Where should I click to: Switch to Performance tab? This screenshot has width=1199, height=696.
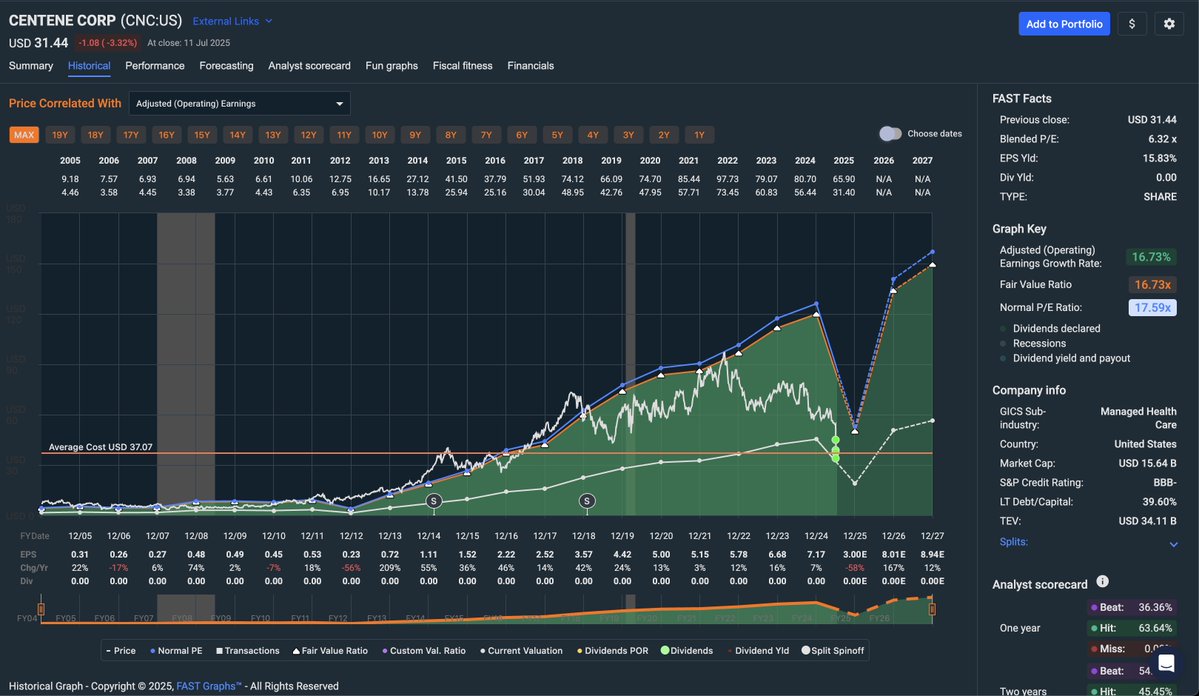coord(154,66)
